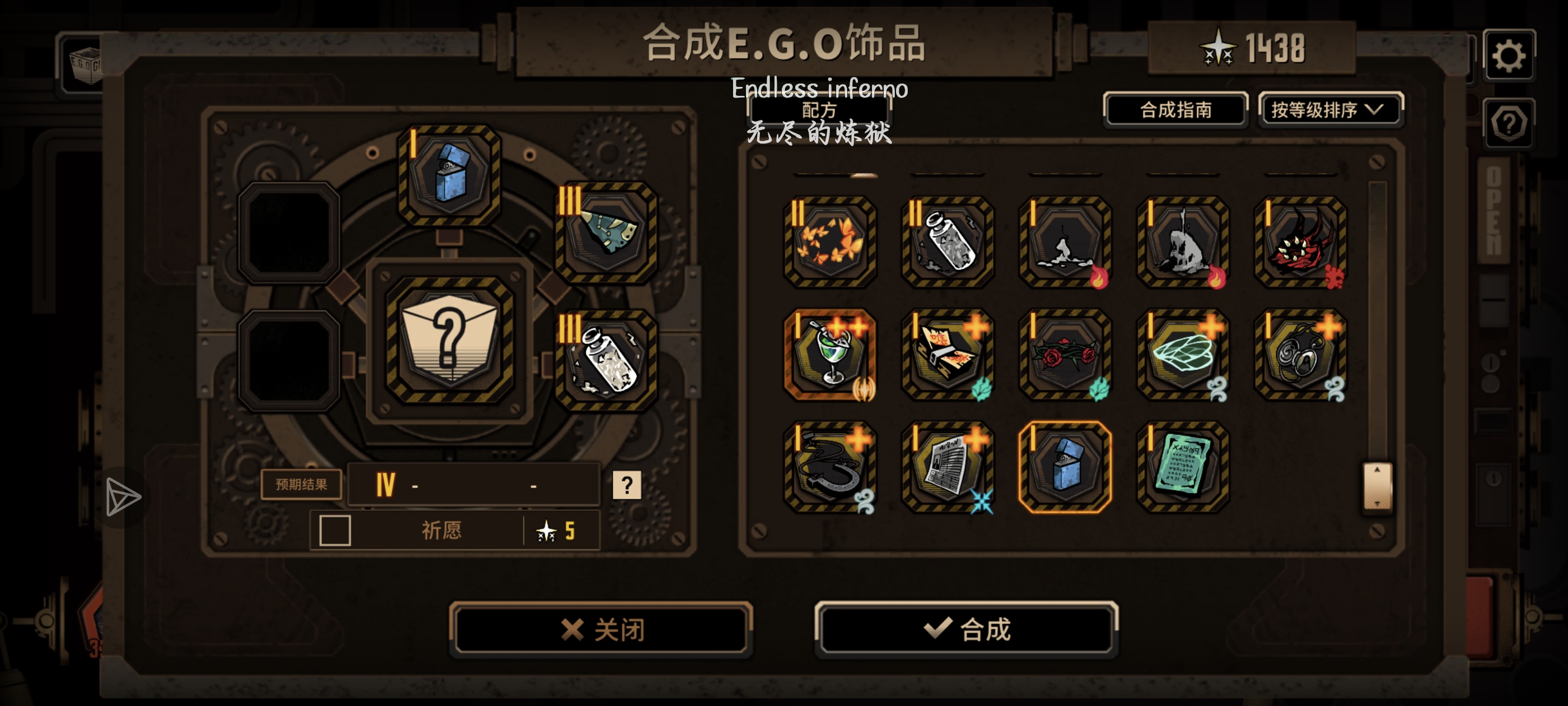1568x706 pixels.
Task: Confirm fusion with the 合成 button
Action: click(x=966, y=629)
